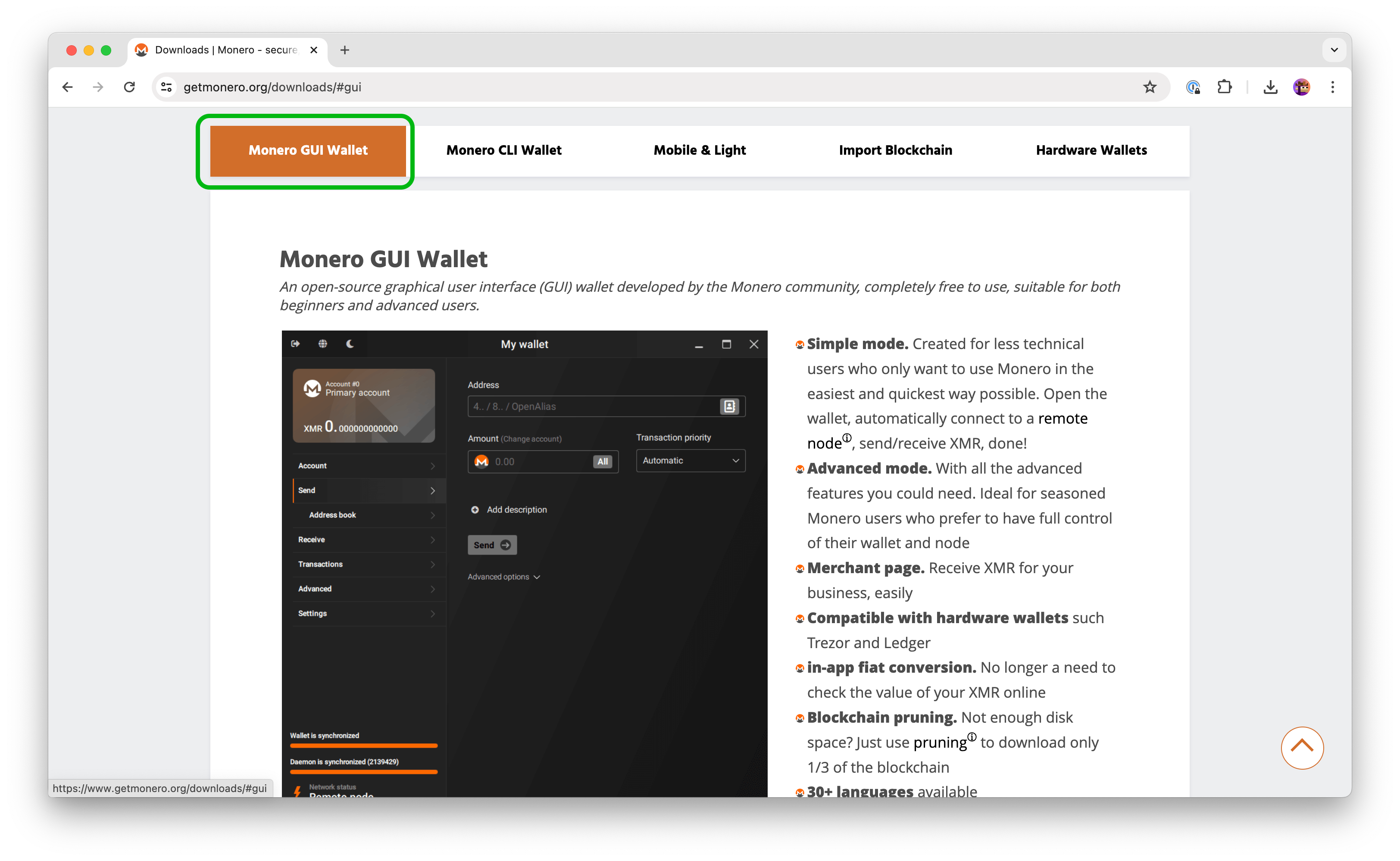Click the wallet logout icon in screenshot

click(295, 344)
